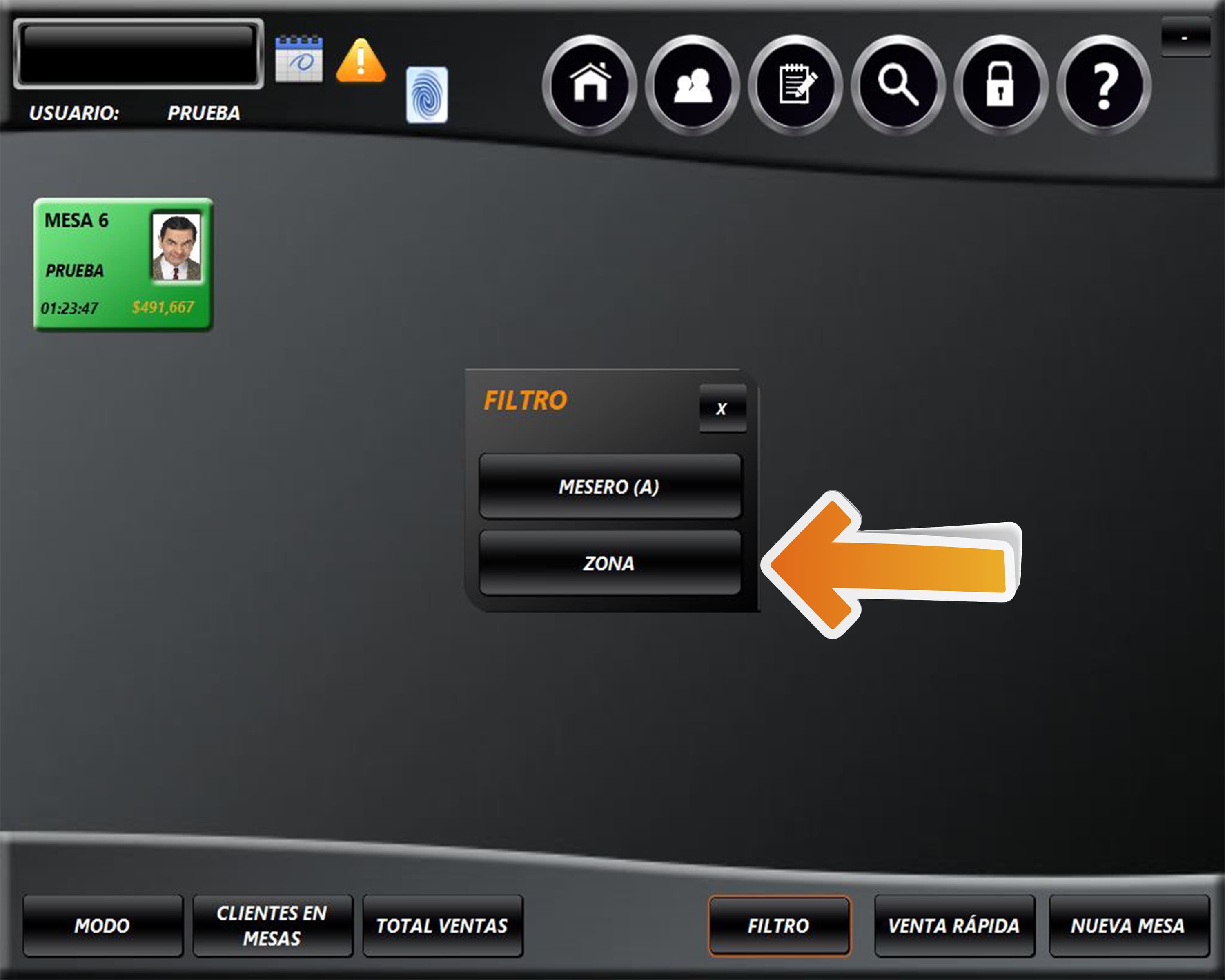The width and height of the screenshot is (1225, 980).
Task: Start a VENTA RÁPIDA
Action: click(x=954, y=925)
